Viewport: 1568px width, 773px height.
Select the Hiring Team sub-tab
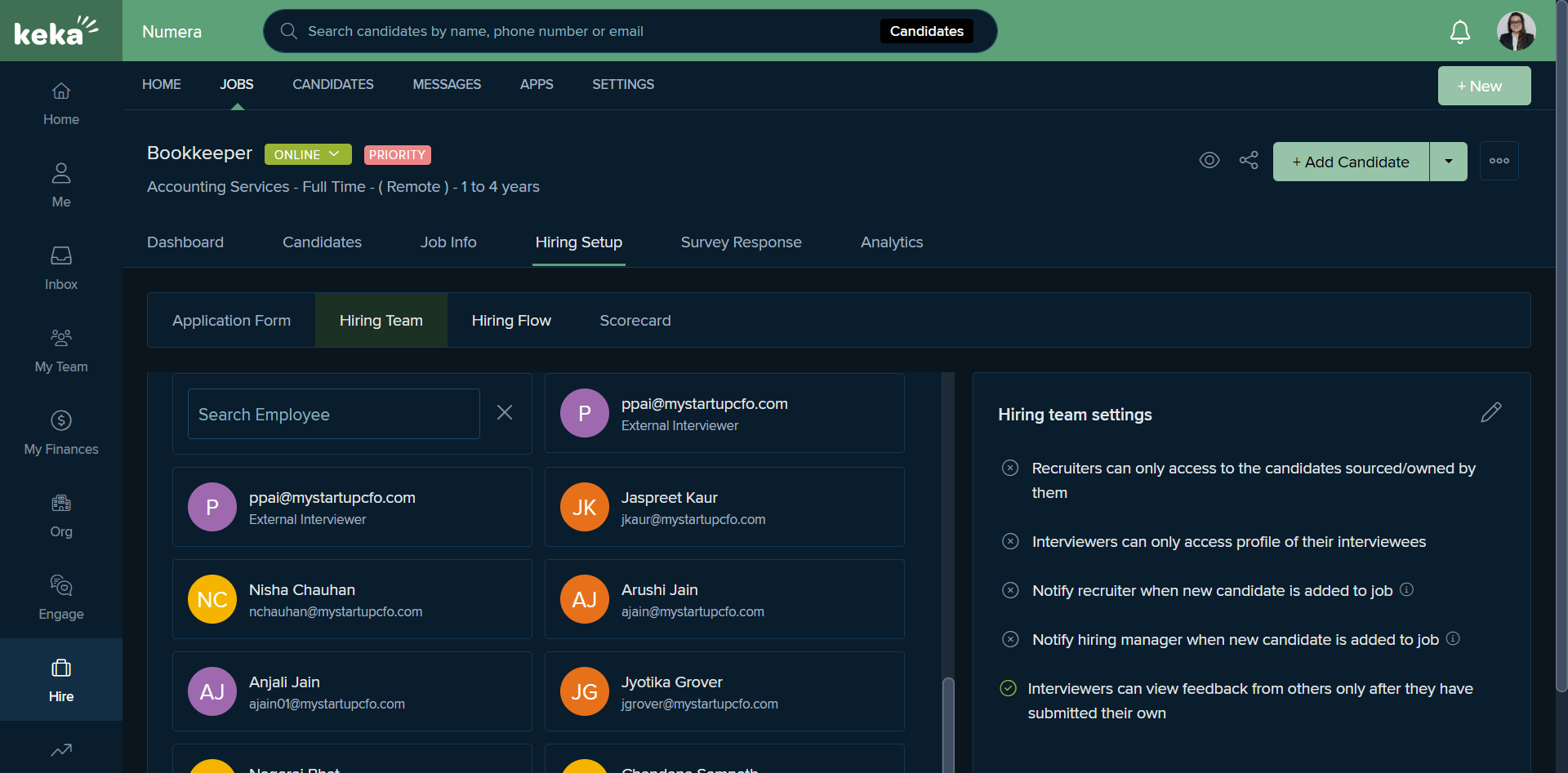[381, 320]
